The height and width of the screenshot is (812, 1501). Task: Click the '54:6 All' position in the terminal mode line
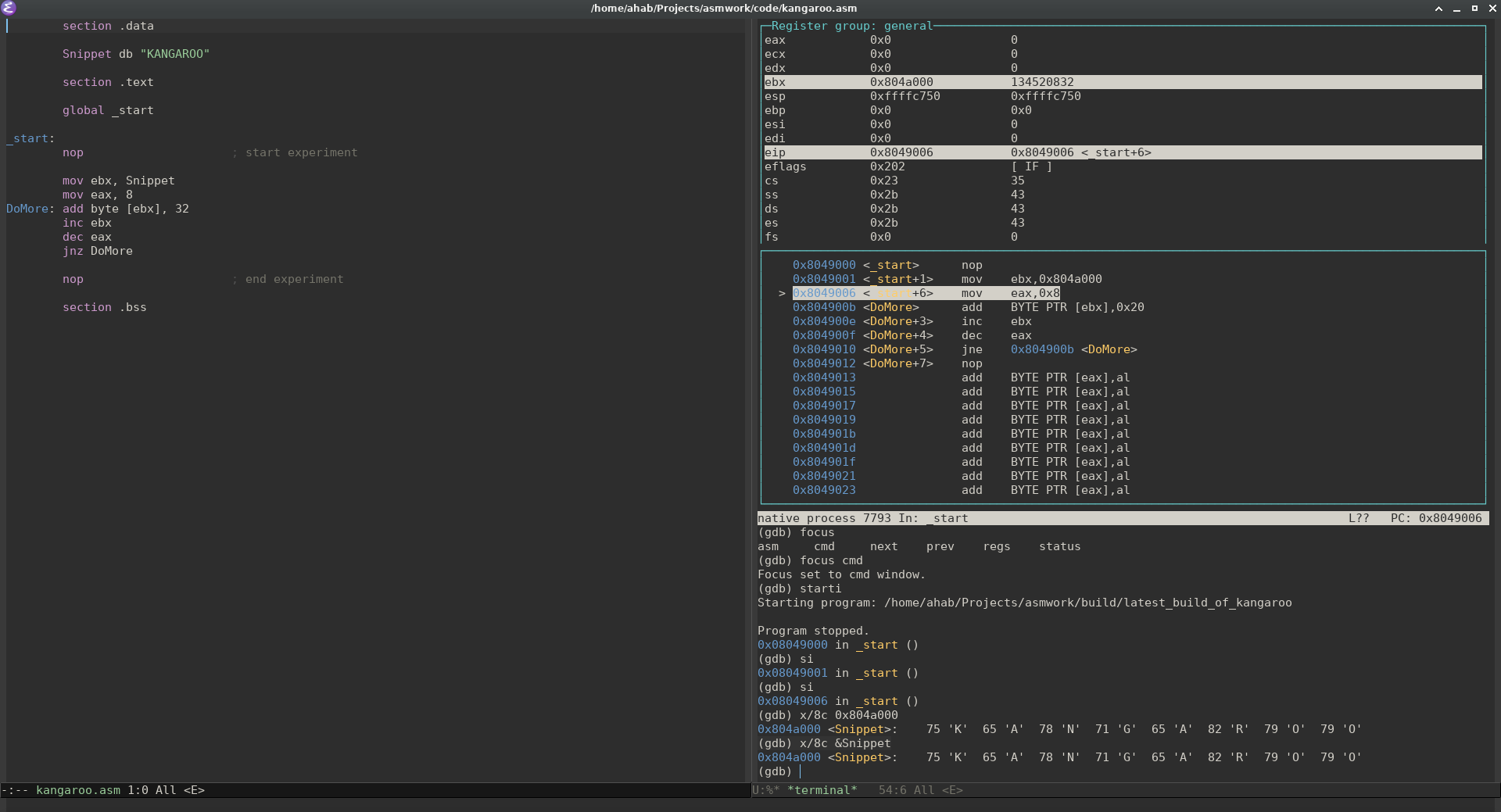click(x=907, y=790)
